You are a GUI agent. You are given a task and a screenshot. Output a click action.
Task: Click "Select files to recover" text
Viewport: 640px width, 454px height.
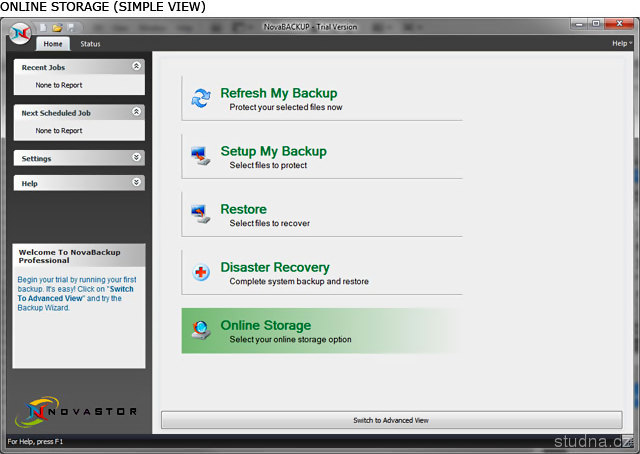[x=269, y=223]
